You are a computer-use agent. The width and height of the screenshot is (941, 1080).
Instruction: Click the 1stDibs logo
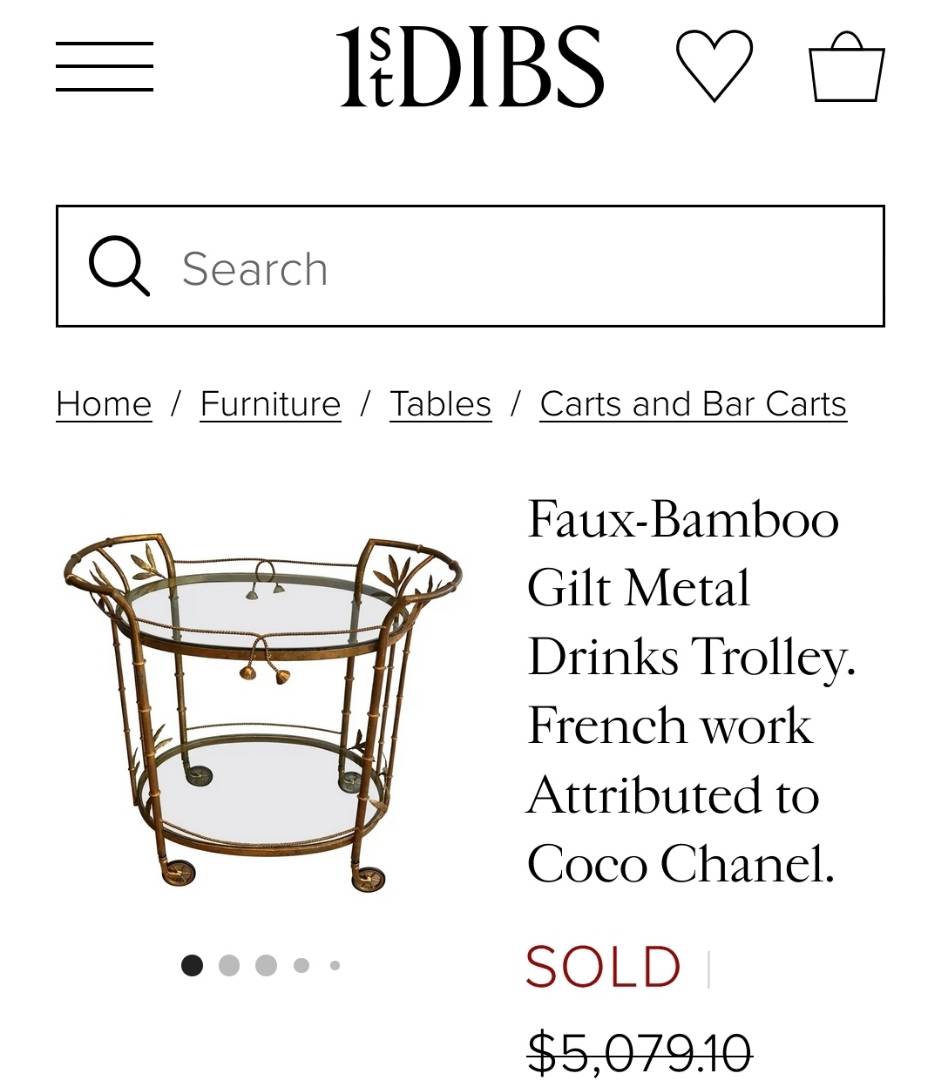471,67
